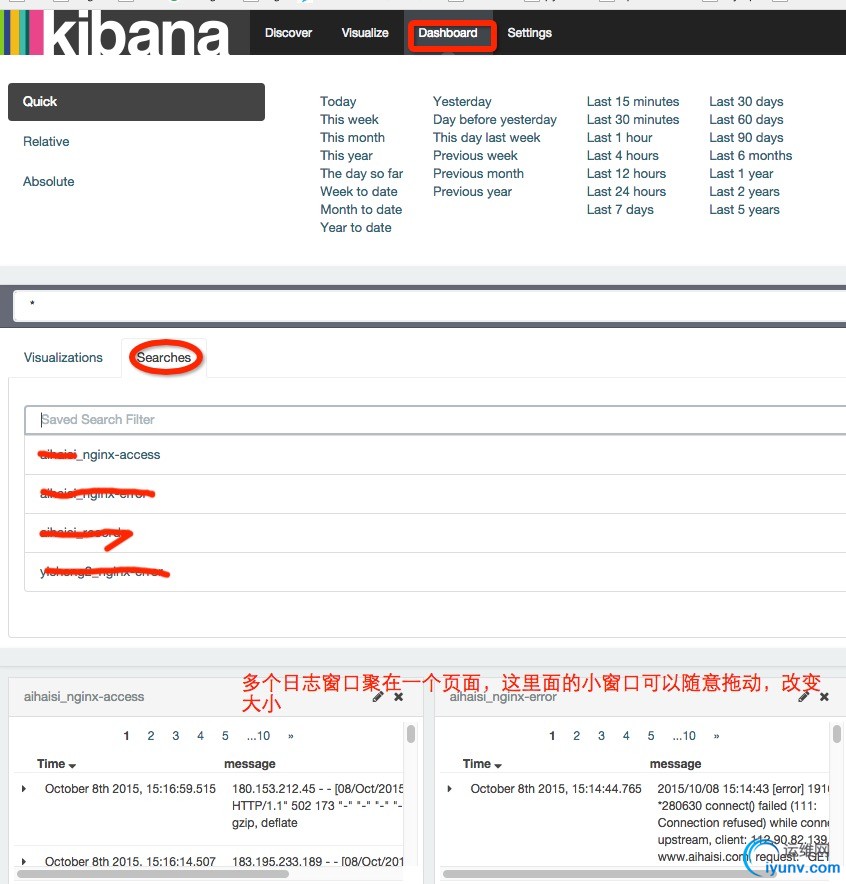Choose The day so far

tap(361, 174)
